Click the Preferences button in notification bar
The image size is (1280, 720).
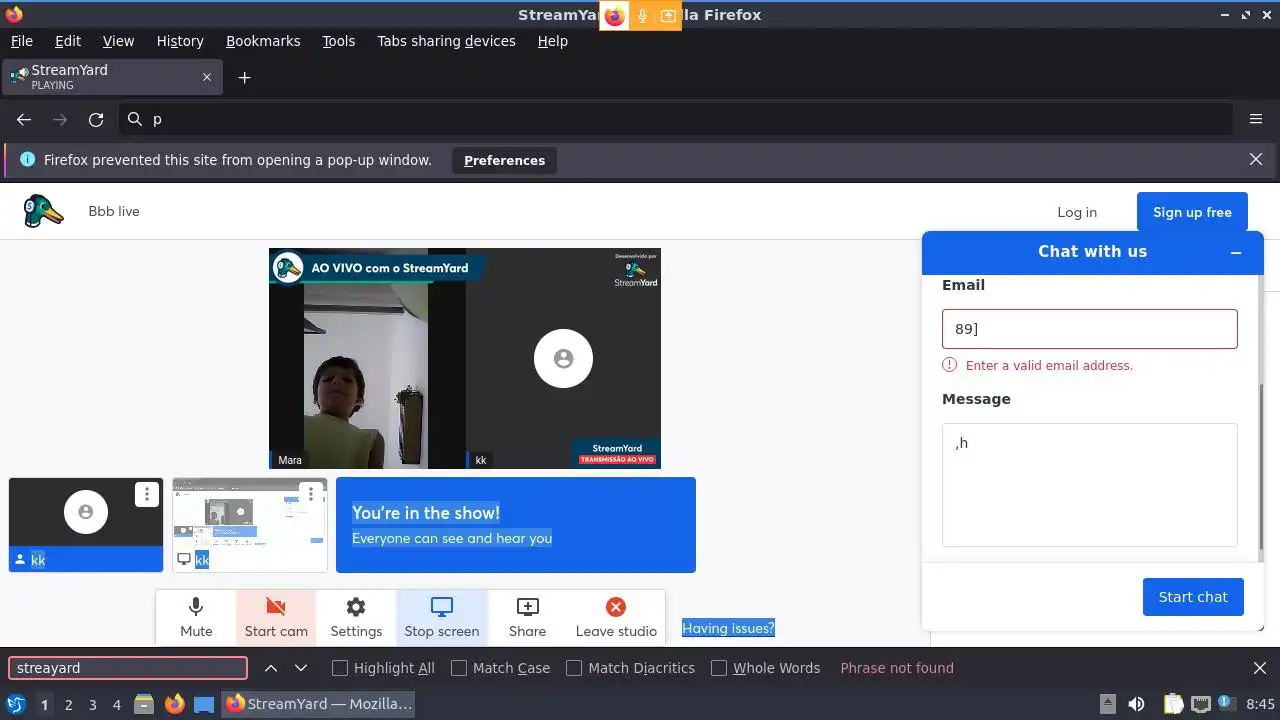coord(504,160)
